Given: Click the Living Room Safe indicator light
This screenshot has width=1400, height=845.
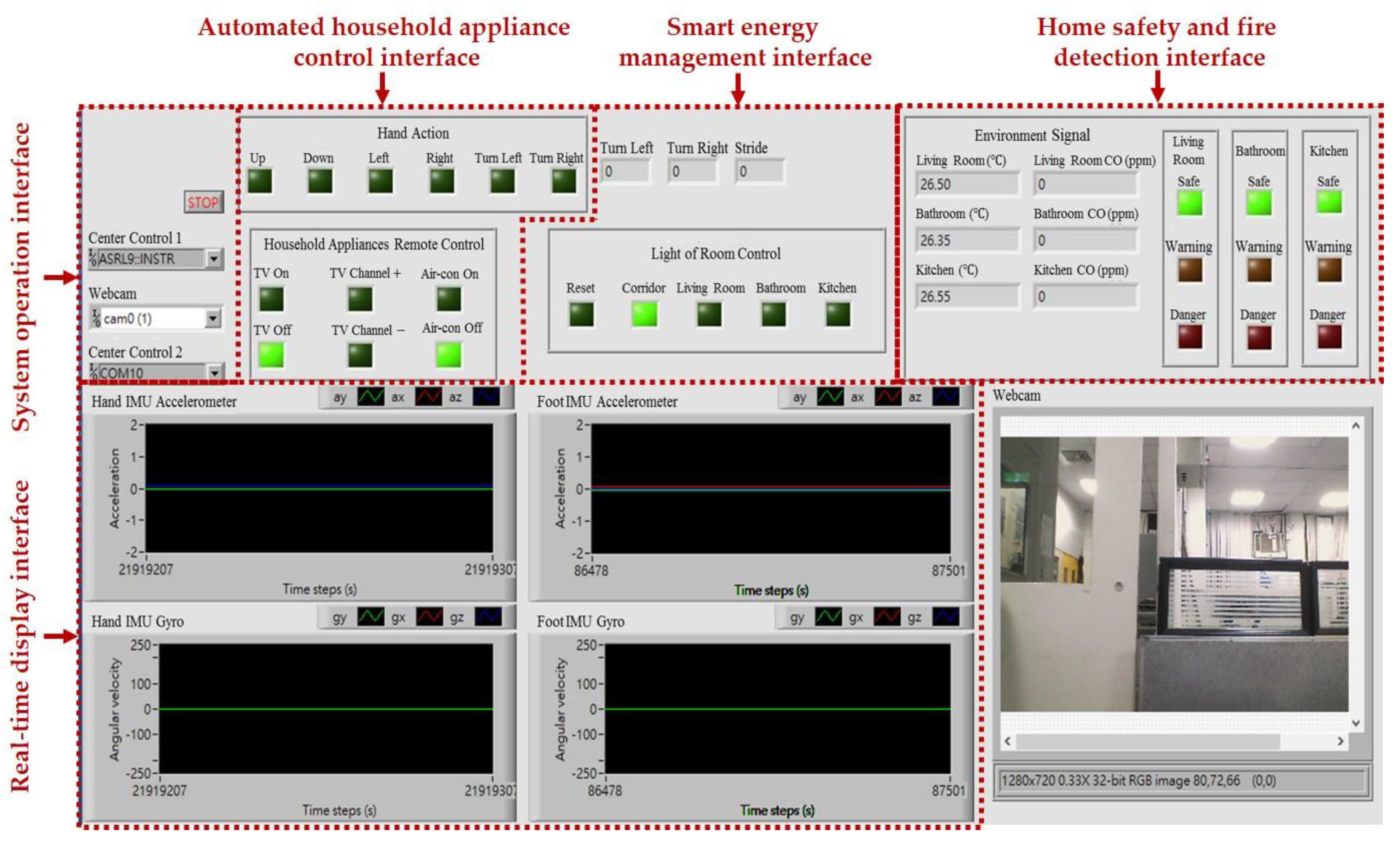Looking at the screenshot, I should click(1190, 203).
